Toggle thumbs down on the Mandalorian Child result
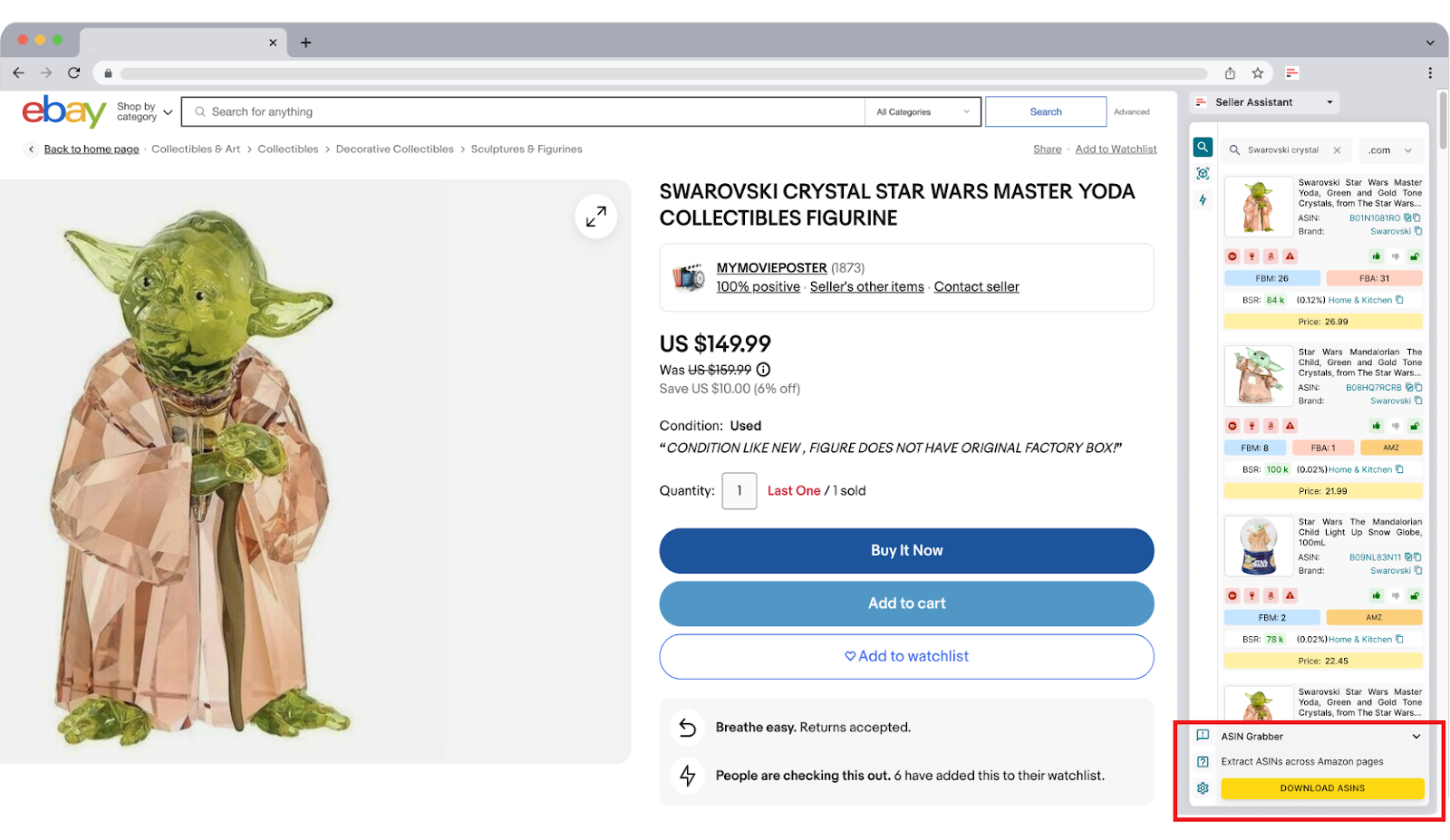The width and height of the screenshot is (1450, 840). pyautogui.click(x=1396, y=426)
